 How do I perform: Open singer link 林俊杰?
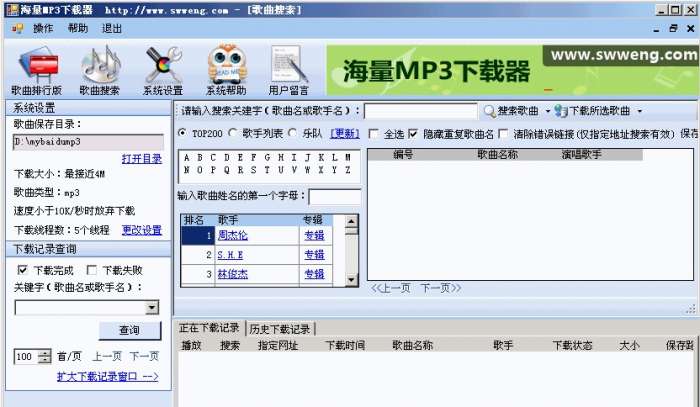tap(233, 274)
